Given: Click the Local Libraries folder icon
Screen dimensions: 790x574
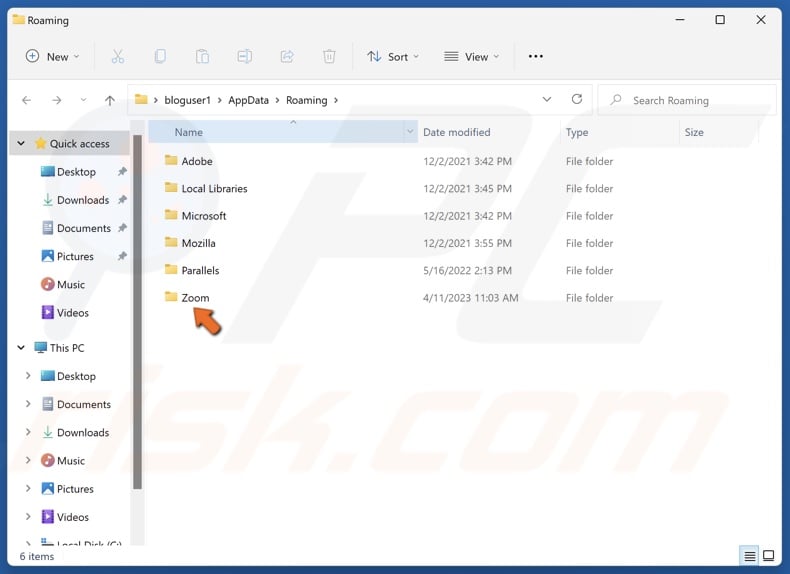Looking at the screenshot, I should point(171,188).
